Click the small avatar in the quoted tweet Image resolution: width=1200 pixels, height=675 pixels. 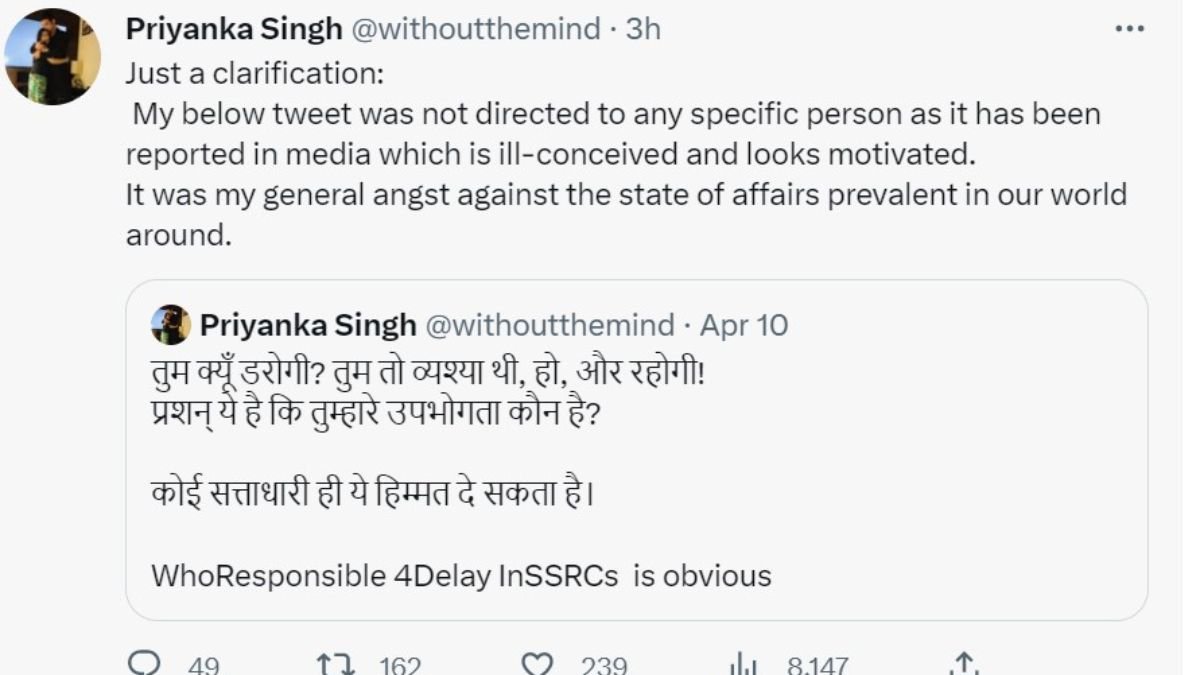point(171,324)
